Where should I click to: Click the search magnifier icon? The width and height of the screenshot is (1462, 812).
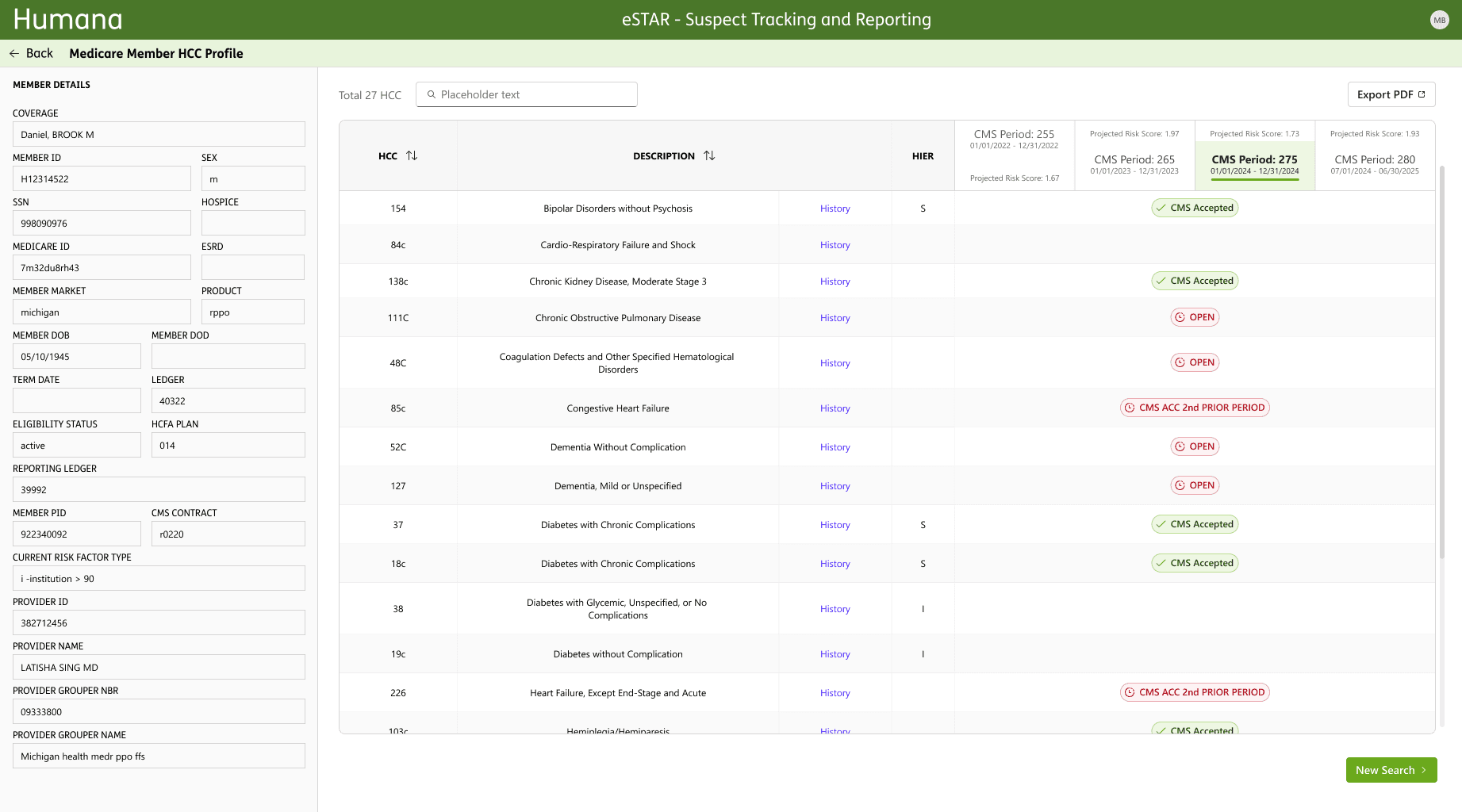[432, 94]
